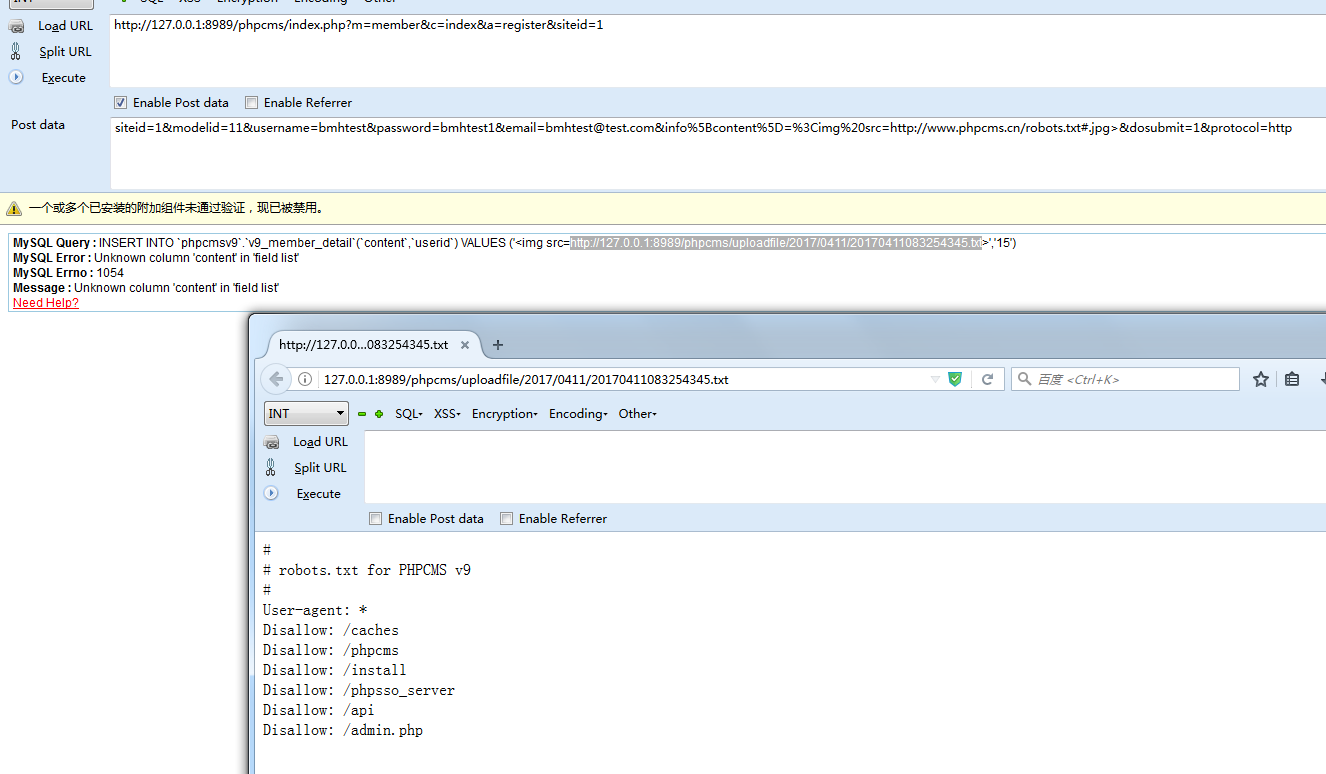Image resolution: width=1326 pixels, height=774 pixels.
Task: Open Other menu in front HackBar
Action: click(638, 414)
